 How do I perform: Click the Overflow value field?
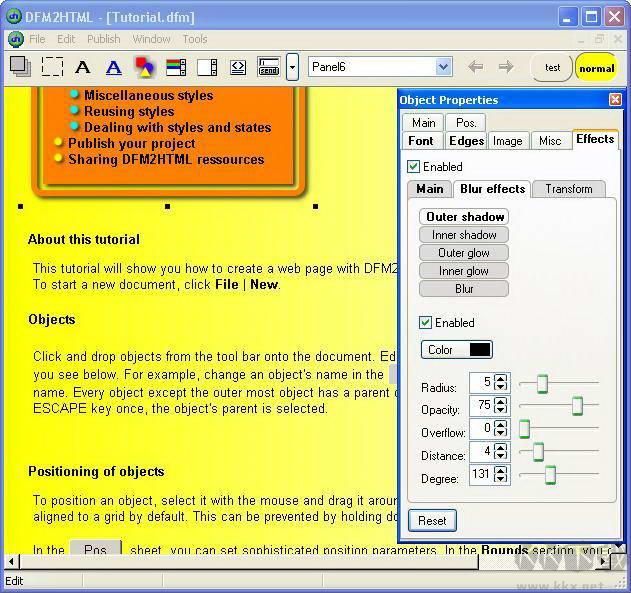click(481, 428)
